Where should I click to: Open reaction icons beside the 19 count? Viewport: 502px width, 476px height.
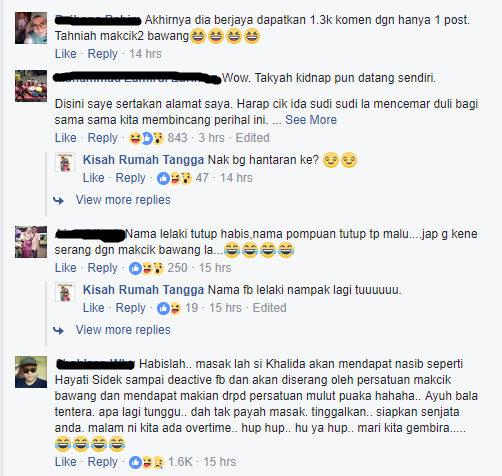click(x=169, y=308)
